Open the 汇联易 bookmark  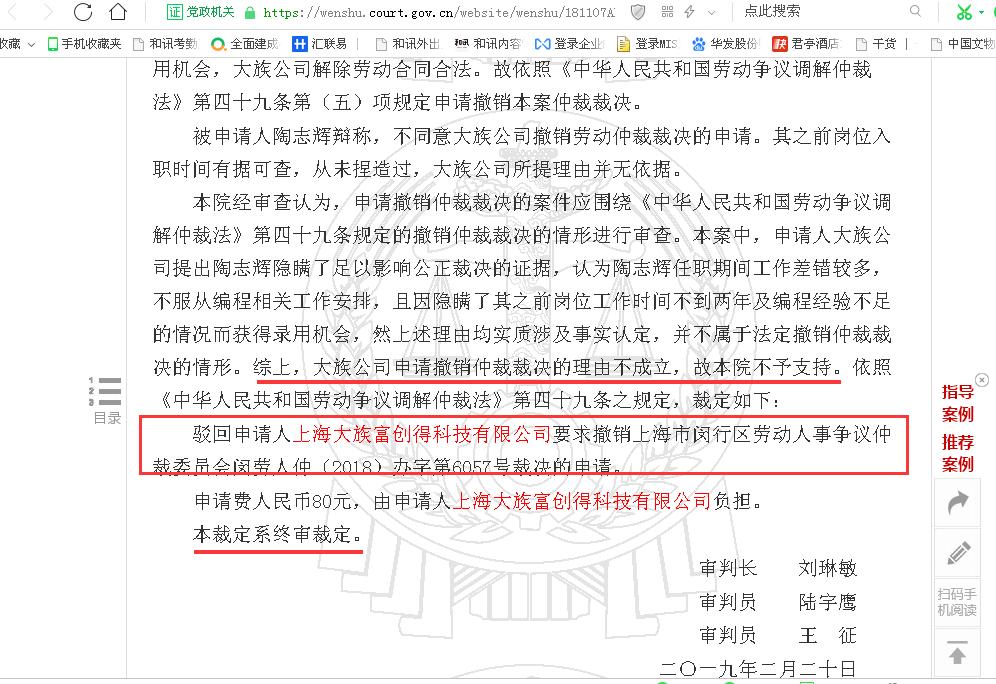coord(320,44)
